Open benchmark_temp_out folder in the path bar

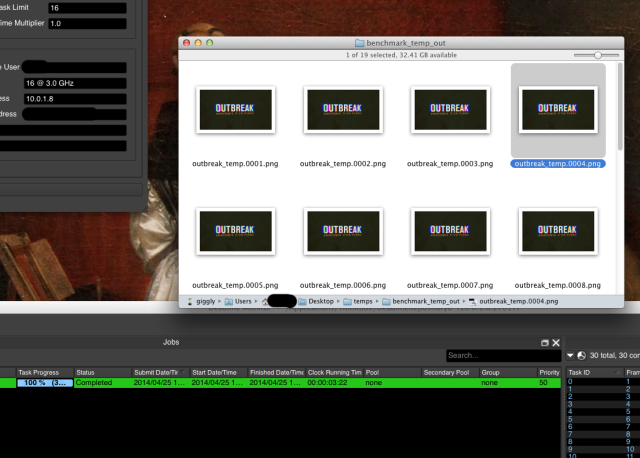pos(421,301)
